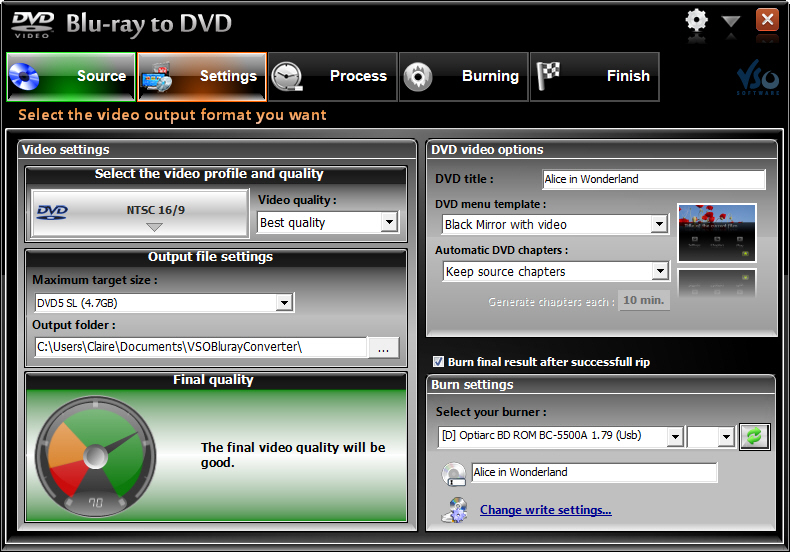This screenshot has width=790, height=552.
Task: Expand the Automatic DVD chapters dropdown
Action: pyautogui.click(x=659, y=272)
